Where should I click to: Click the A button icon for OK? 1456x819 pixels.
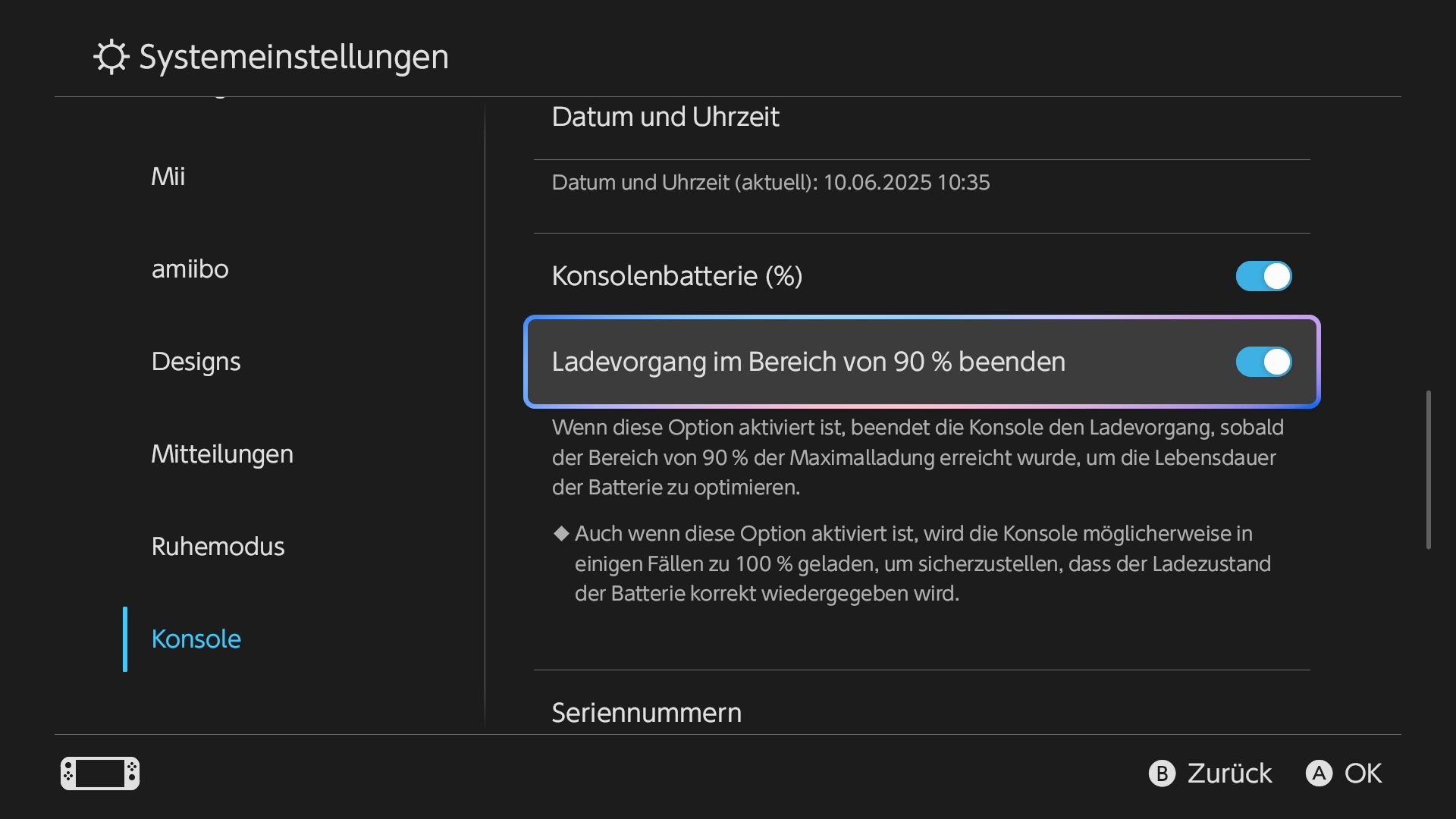point(1319,773)
